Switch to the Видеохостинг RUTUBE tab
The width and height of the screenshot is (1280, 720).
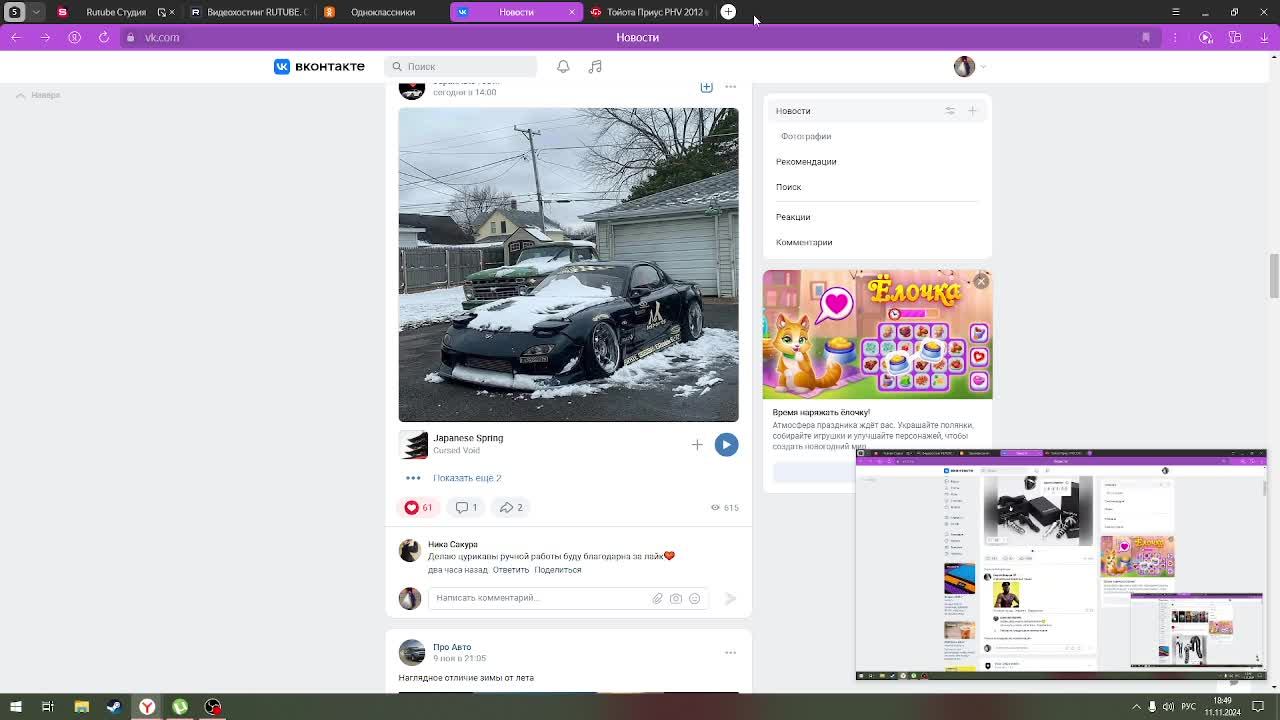[249, 12]
